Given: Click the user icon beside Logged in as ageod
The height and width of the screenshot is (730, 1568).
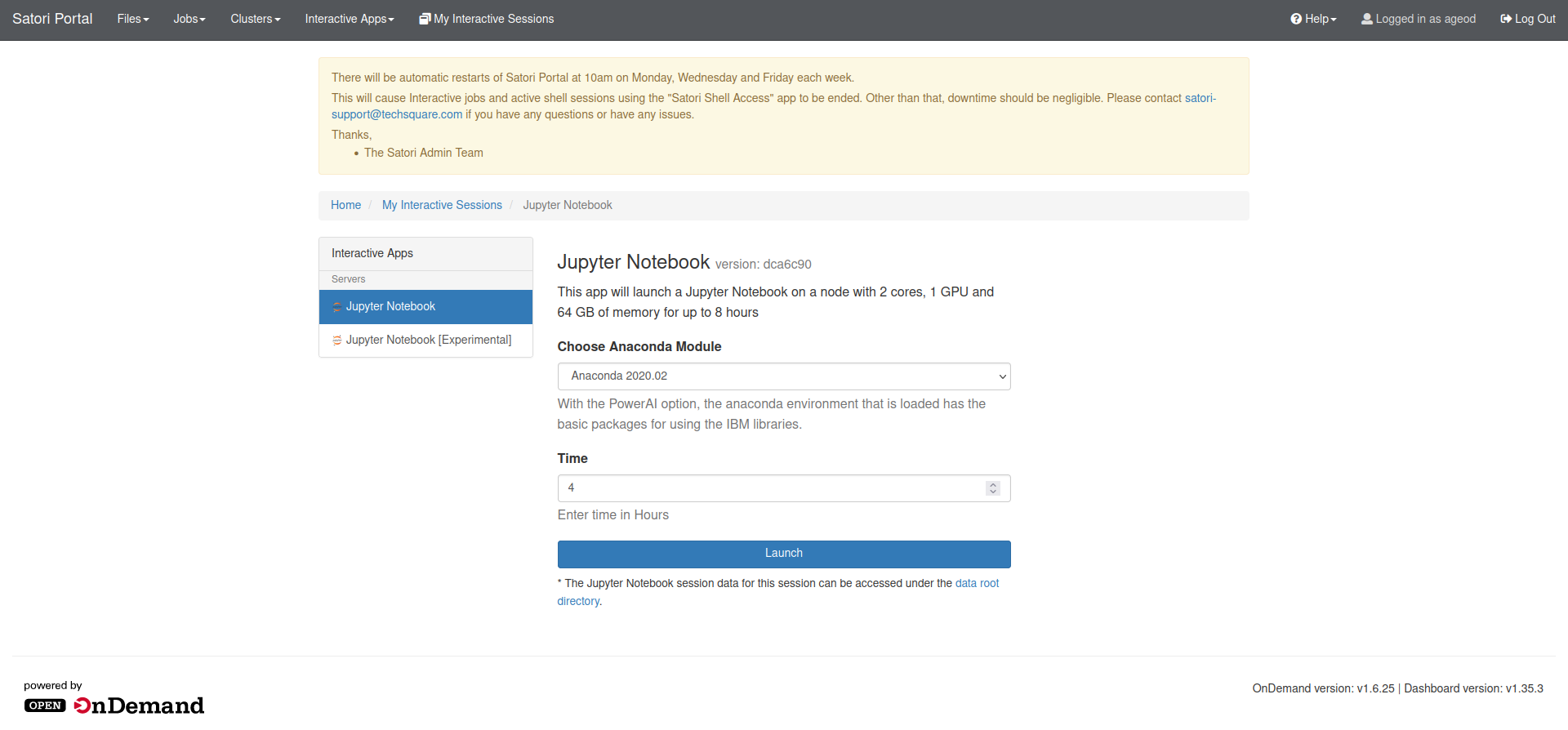Looking at the screenshot, I should tap(1367, 19).
